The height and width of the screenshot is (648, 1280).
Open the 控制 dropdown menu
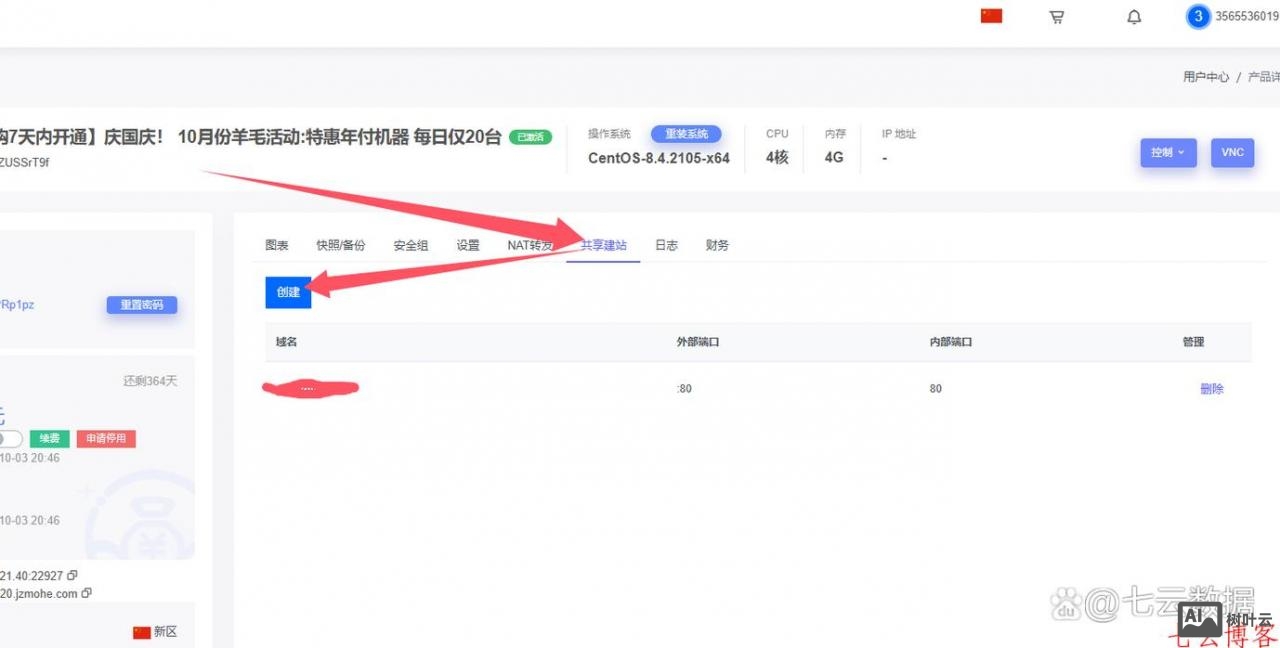pos(1167,152)
